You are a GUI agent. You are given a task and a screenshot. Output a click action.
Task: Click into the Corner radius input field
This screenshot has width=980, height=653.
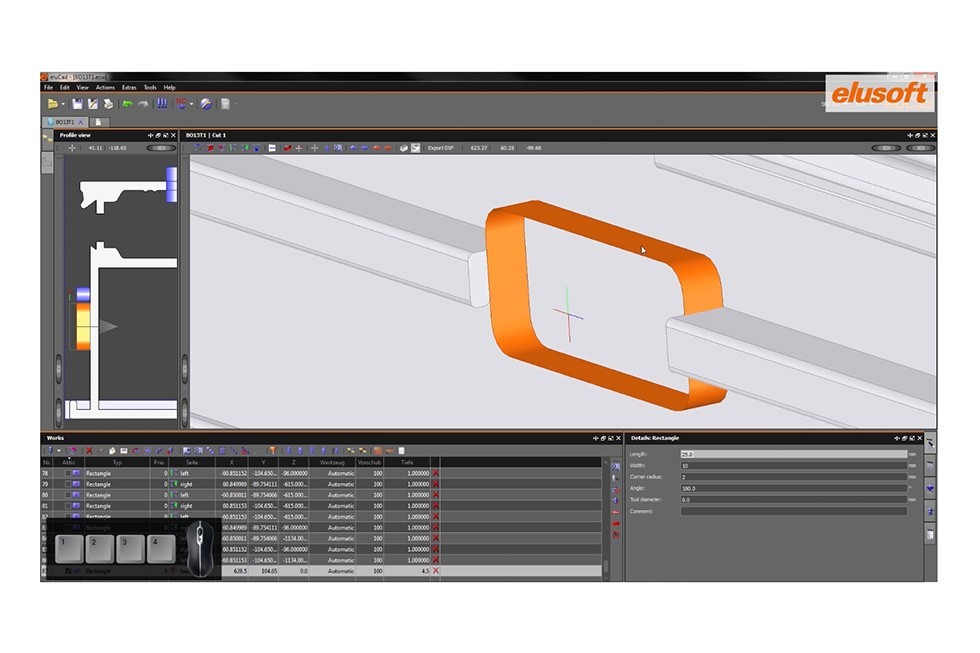[x=793, y=477]
